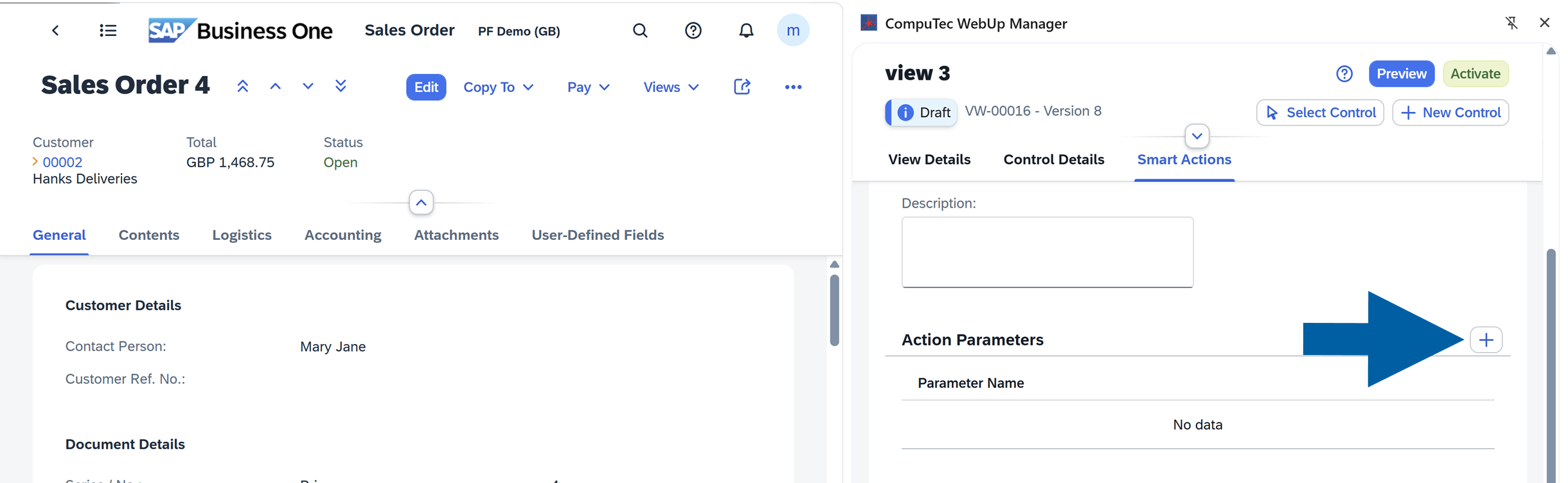Click the PF Demo (GB) company label

click(x=519, y=31)
